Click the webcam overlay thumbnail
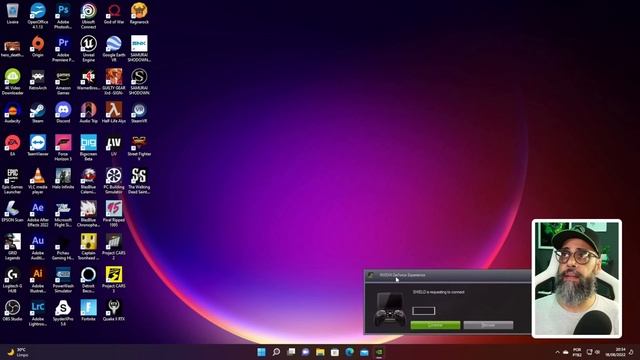Viewport: 640px width, 360px height. click(577, 279)
